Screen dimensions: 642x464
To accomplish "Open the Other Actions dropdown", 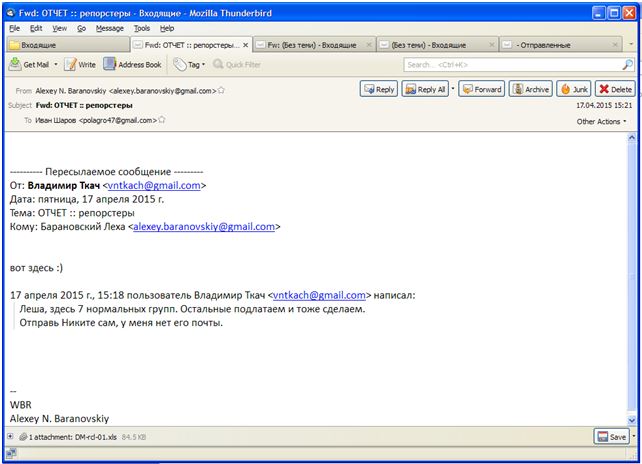I will (x=602, y=121).
